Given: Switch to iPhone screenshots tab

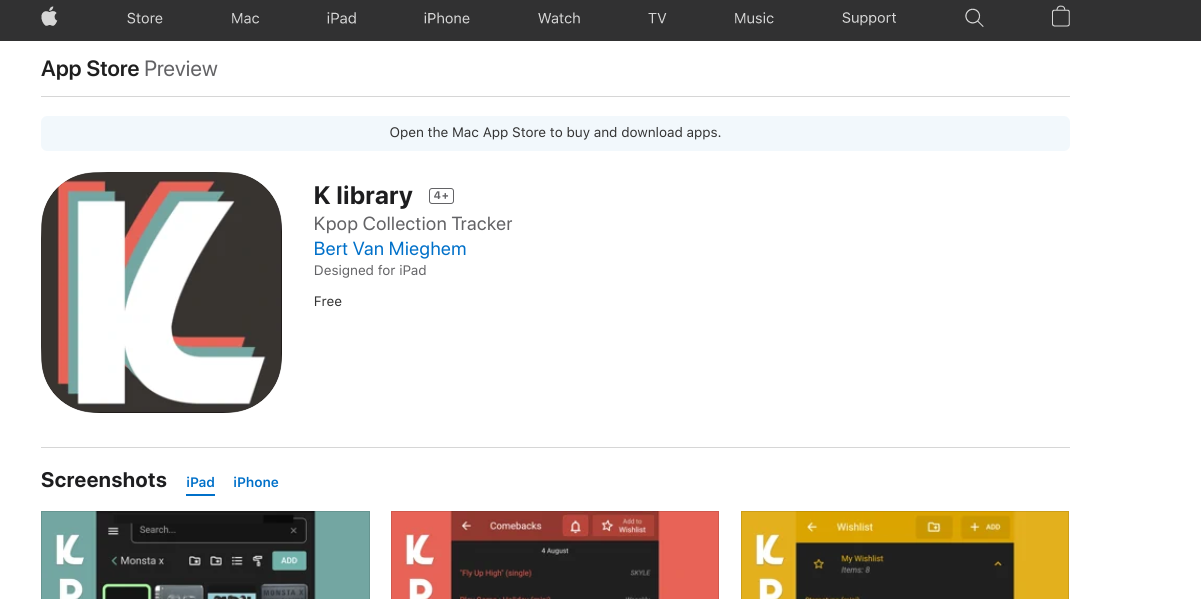Looking at the screenshot, I should (256, 482).
